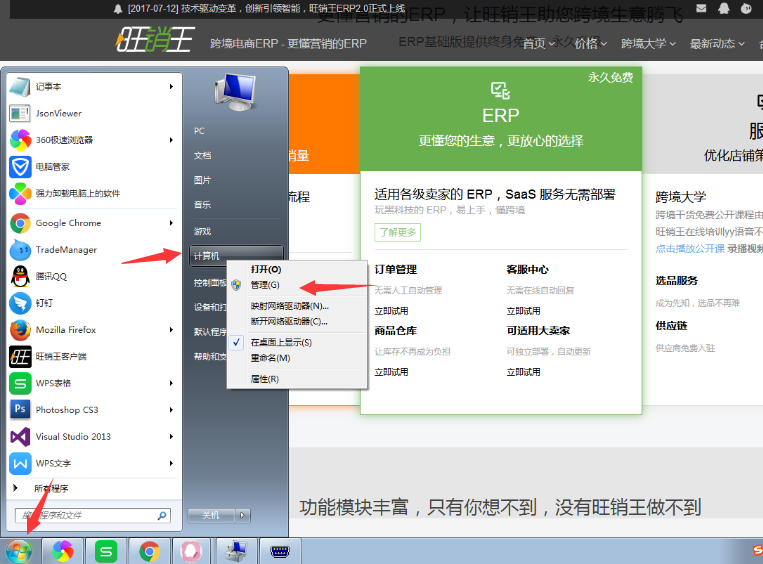Expand the Photoshop CS3 jump list arrow
Image resolution: width=763 pixels, height=564 pixels.
click(171, 410)
